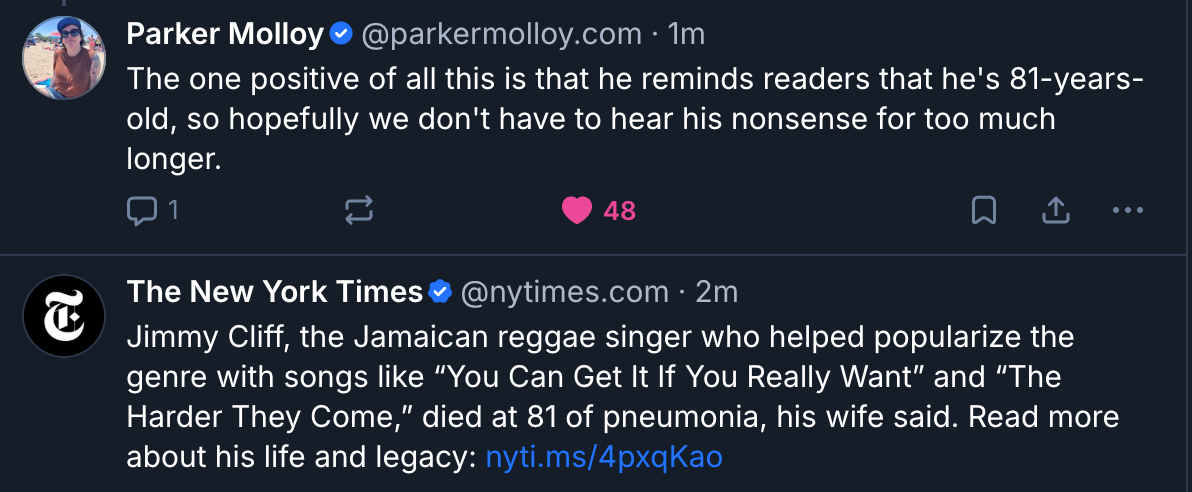Click The New York Times display name
Screen dimensions: 1192x492
275,292
